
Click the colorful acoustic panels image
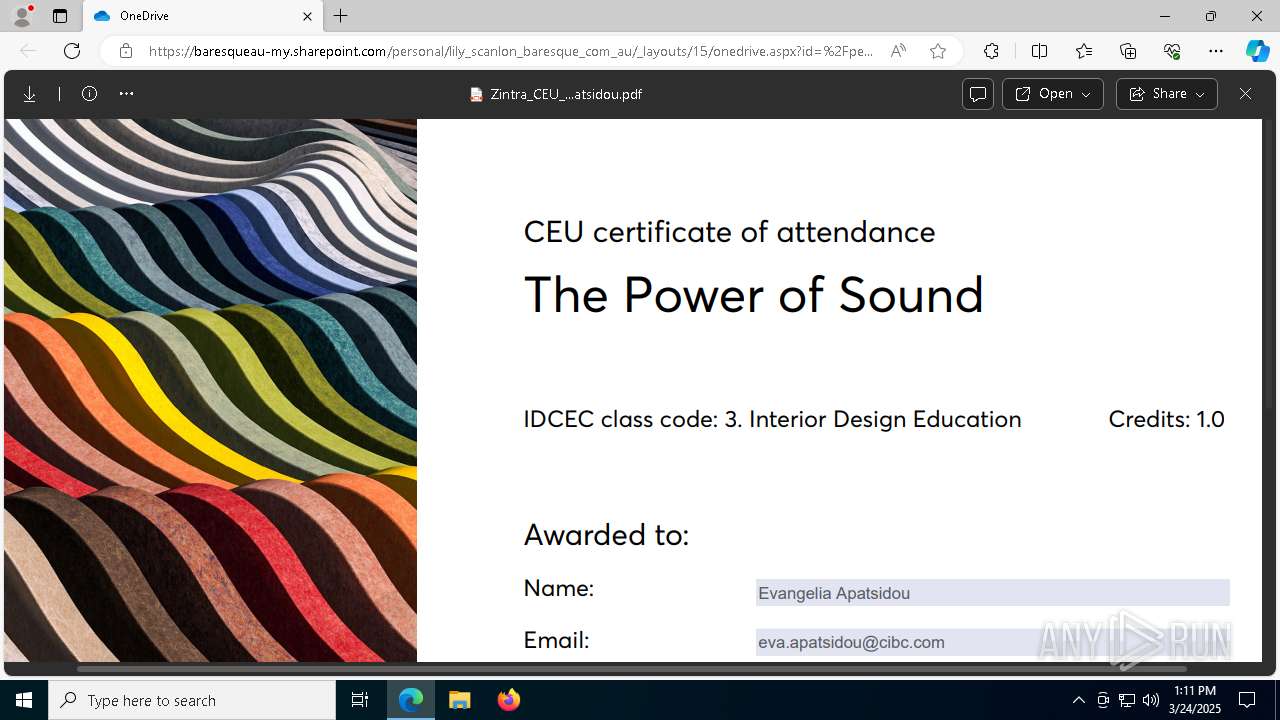(x=210, y=390)
